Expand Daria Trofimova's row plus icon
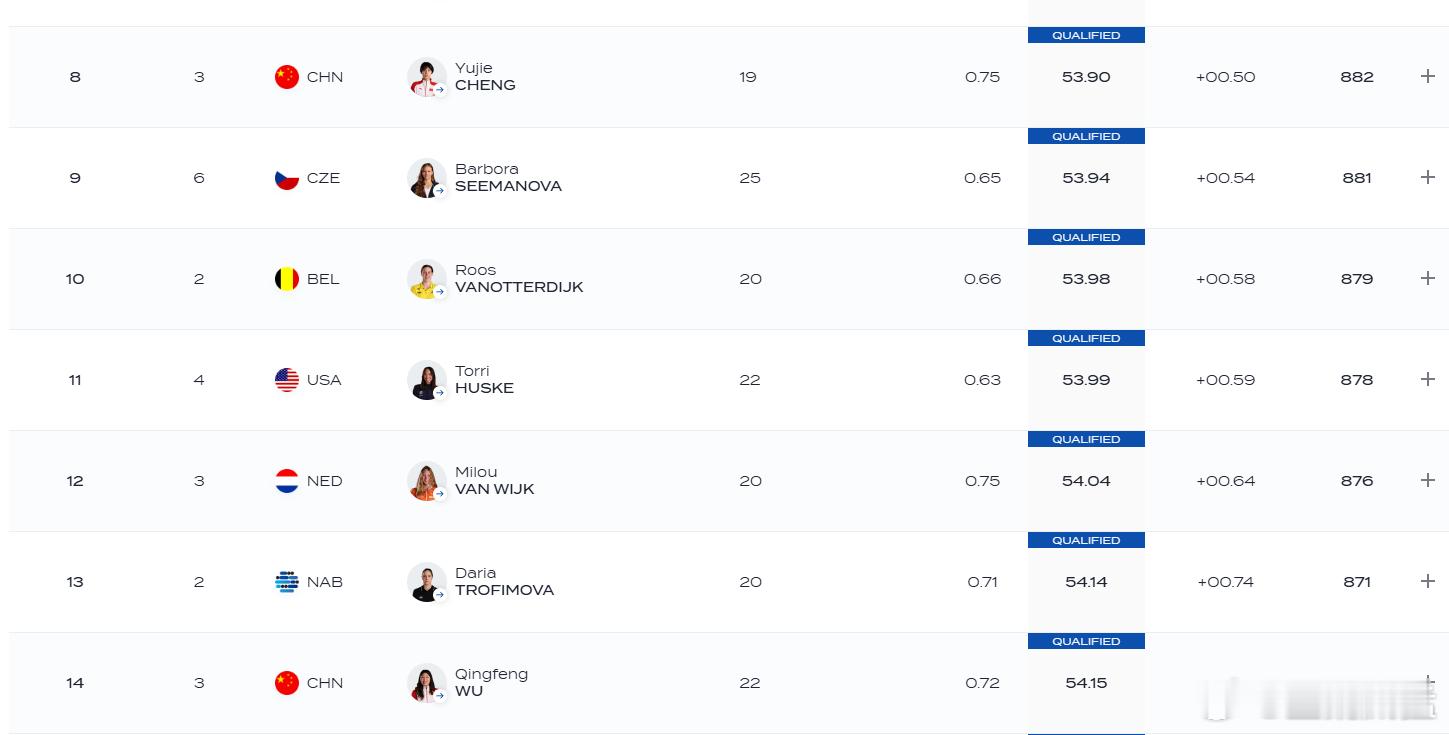 point(1427,581)
